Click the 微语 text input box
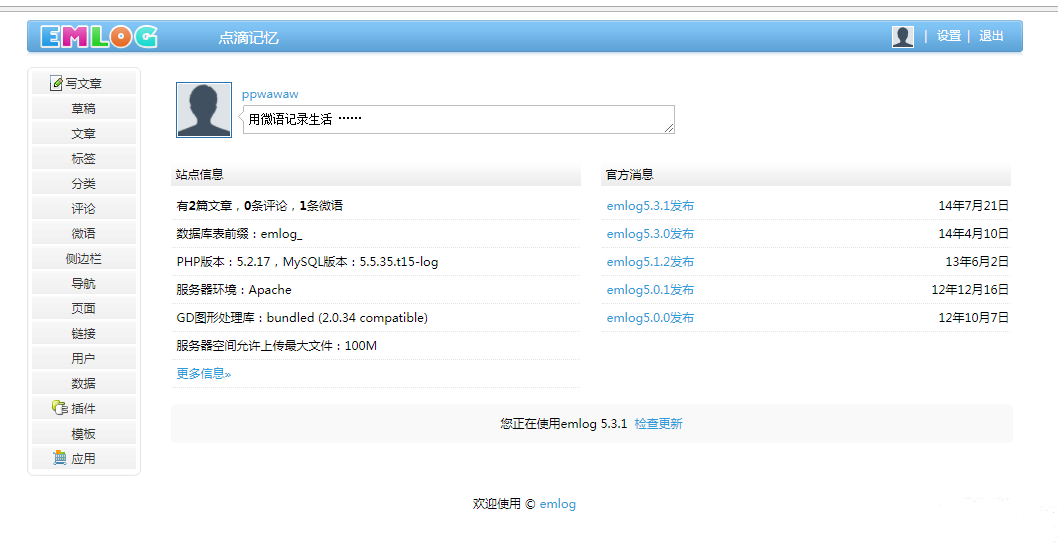This screenshot has height=545, width=1058. (458, 119)
